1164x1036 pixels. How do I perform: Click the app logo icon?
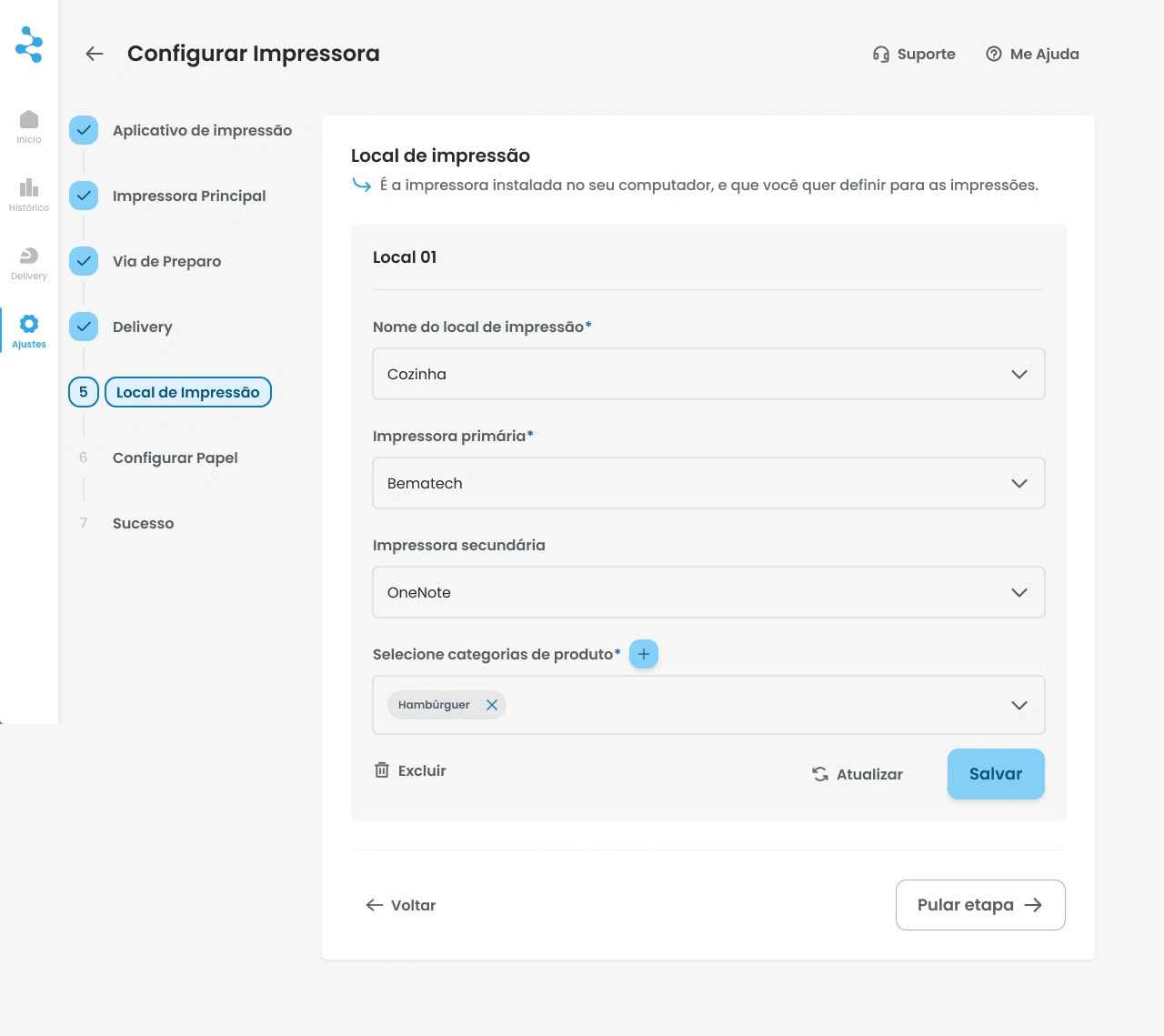point(29,44)
